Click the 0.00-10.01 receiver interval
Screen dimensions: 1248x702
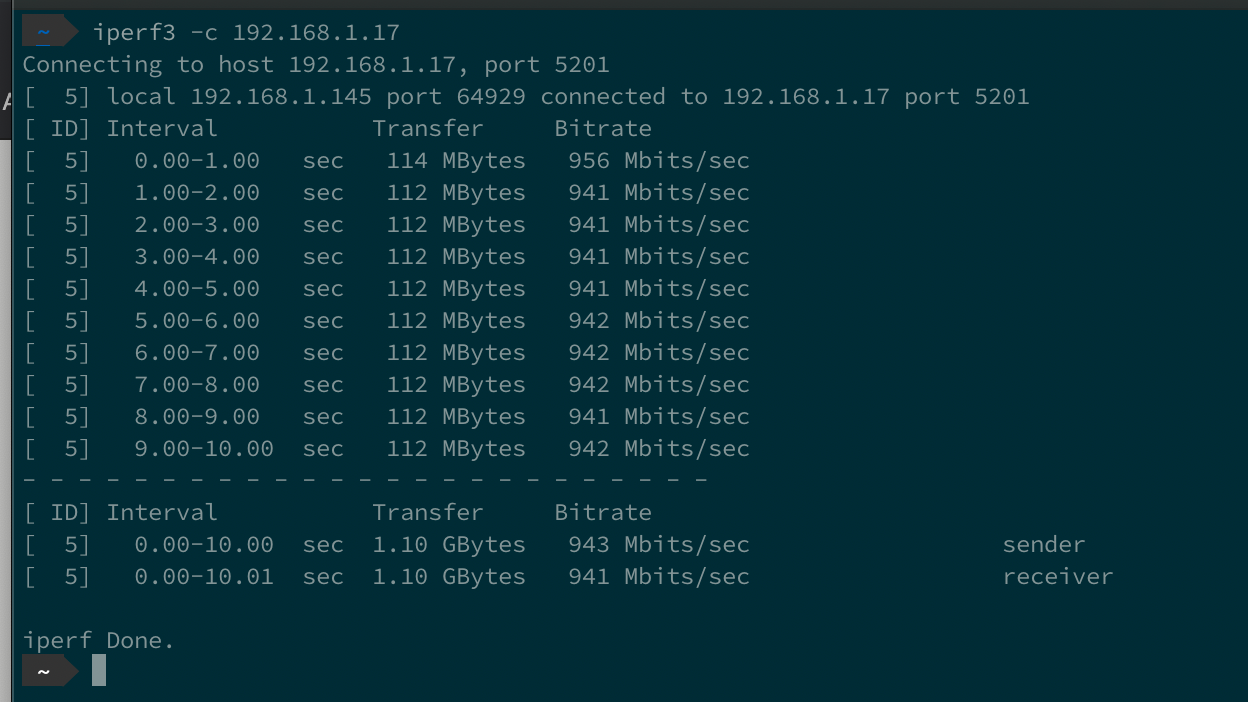pyautogui.click(x=204, y=577)
